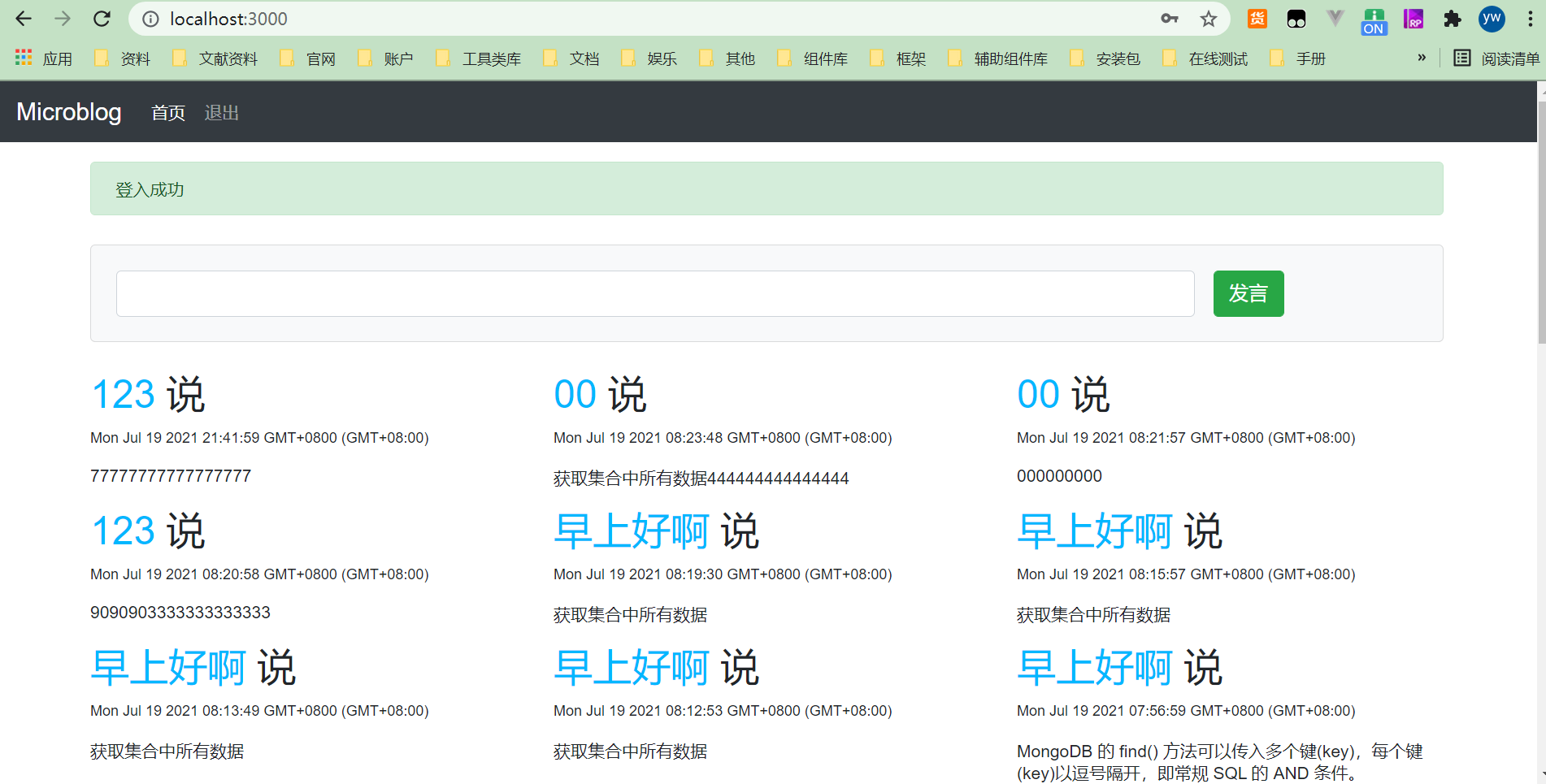Click the 登入成功 success alert text

pos(150,189)
